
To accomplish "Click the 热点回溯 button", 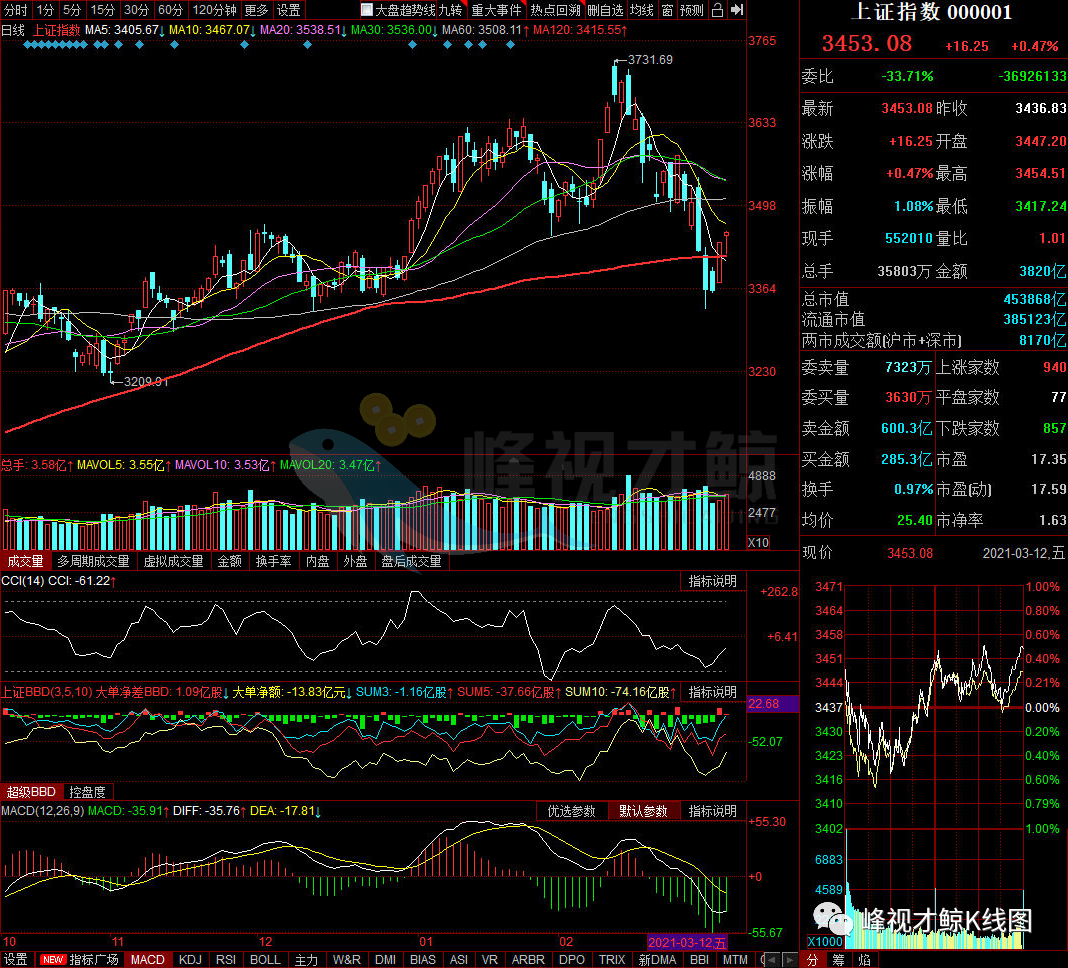I will pos(555,10).
